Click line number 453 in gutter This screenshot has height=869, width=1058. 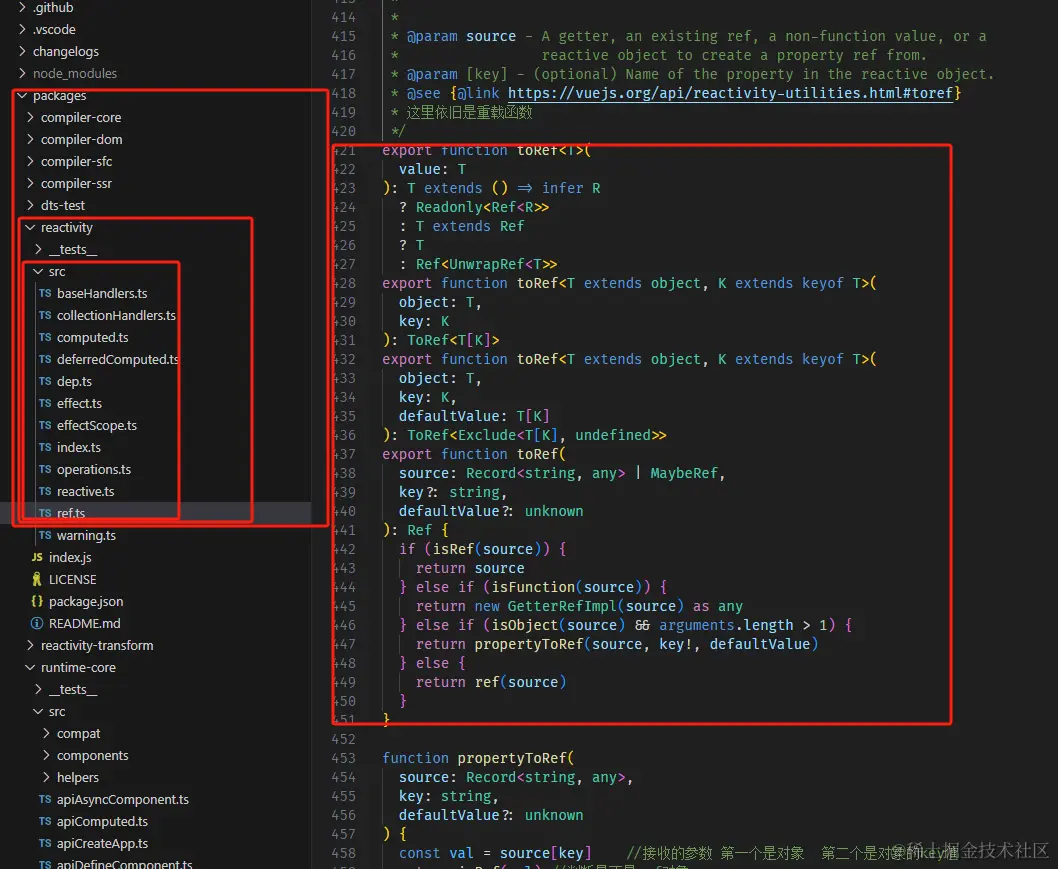tap(343, 758)
